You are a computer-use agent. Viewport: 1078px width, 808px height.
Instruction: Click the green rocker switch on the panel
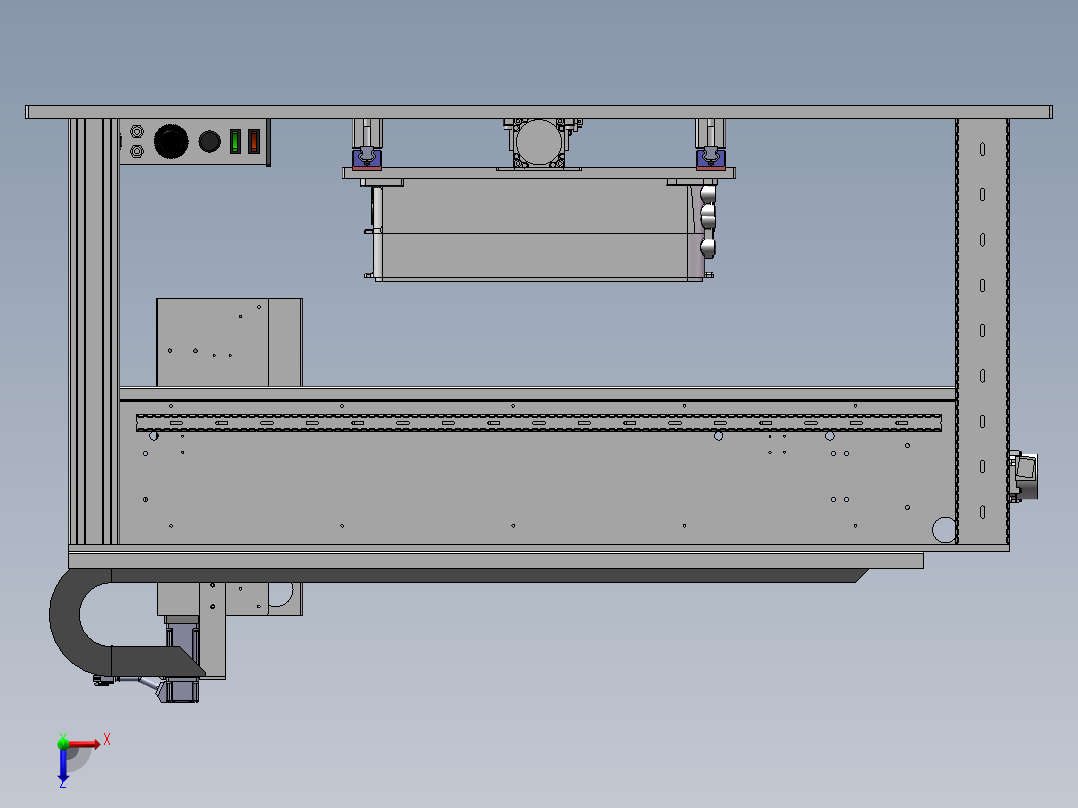click(x=235, y=141)
